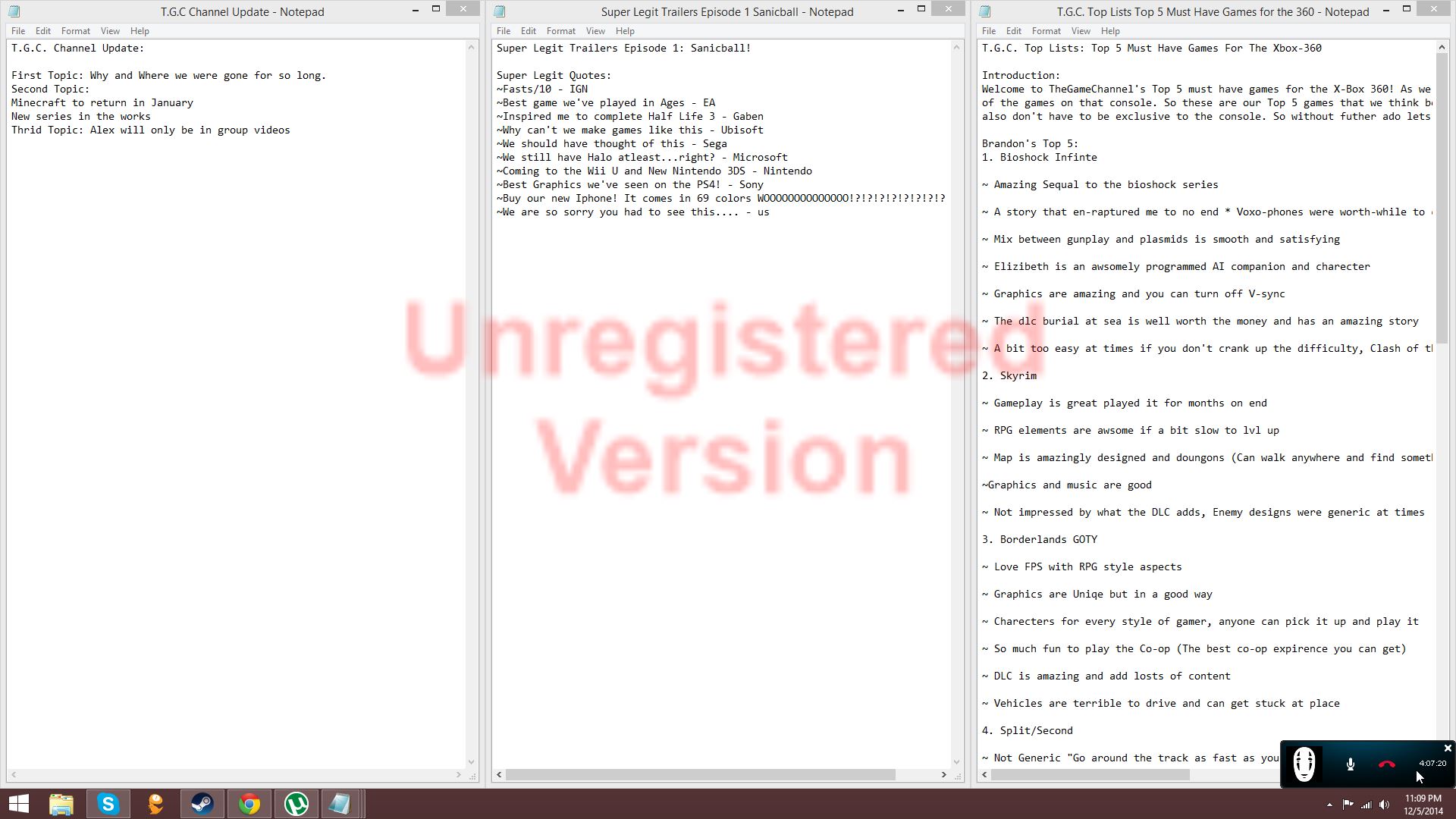Open uTorrent from the taskbar
1456x819 pixels.
(297, 804)
